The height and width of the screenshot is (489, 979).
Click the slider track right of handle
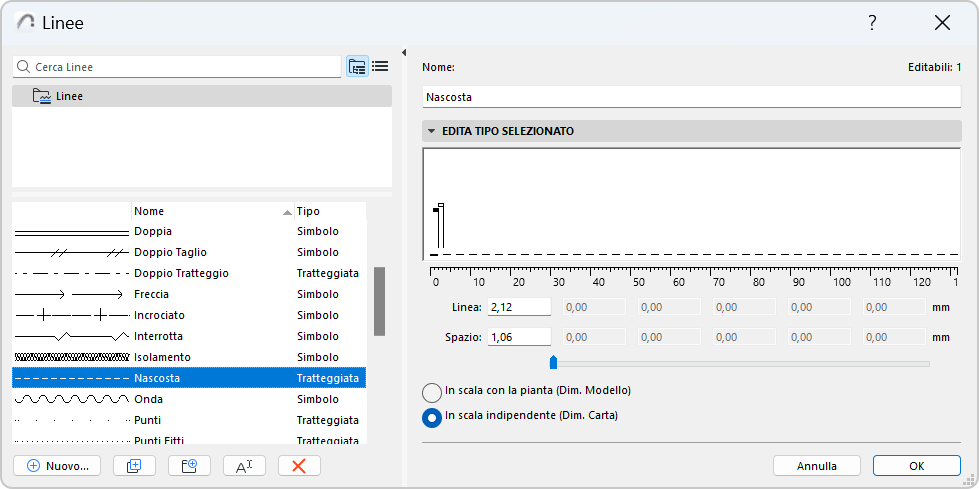(743, 363)
